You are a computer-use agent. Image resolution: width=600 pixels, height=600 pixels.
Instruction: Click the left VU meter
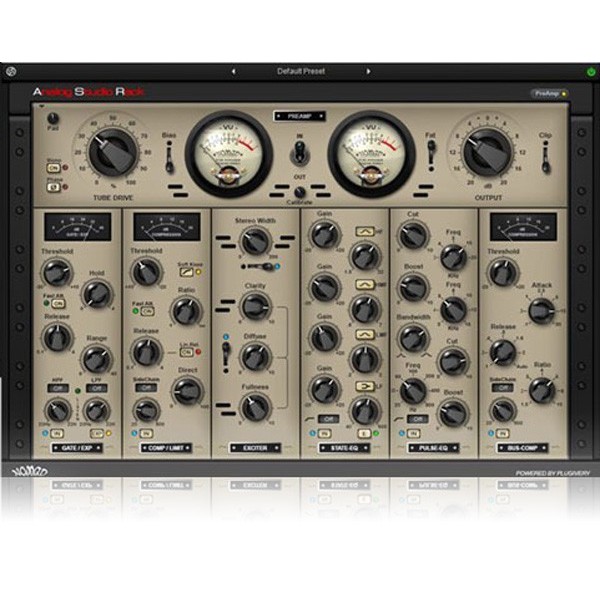point(229,154)
